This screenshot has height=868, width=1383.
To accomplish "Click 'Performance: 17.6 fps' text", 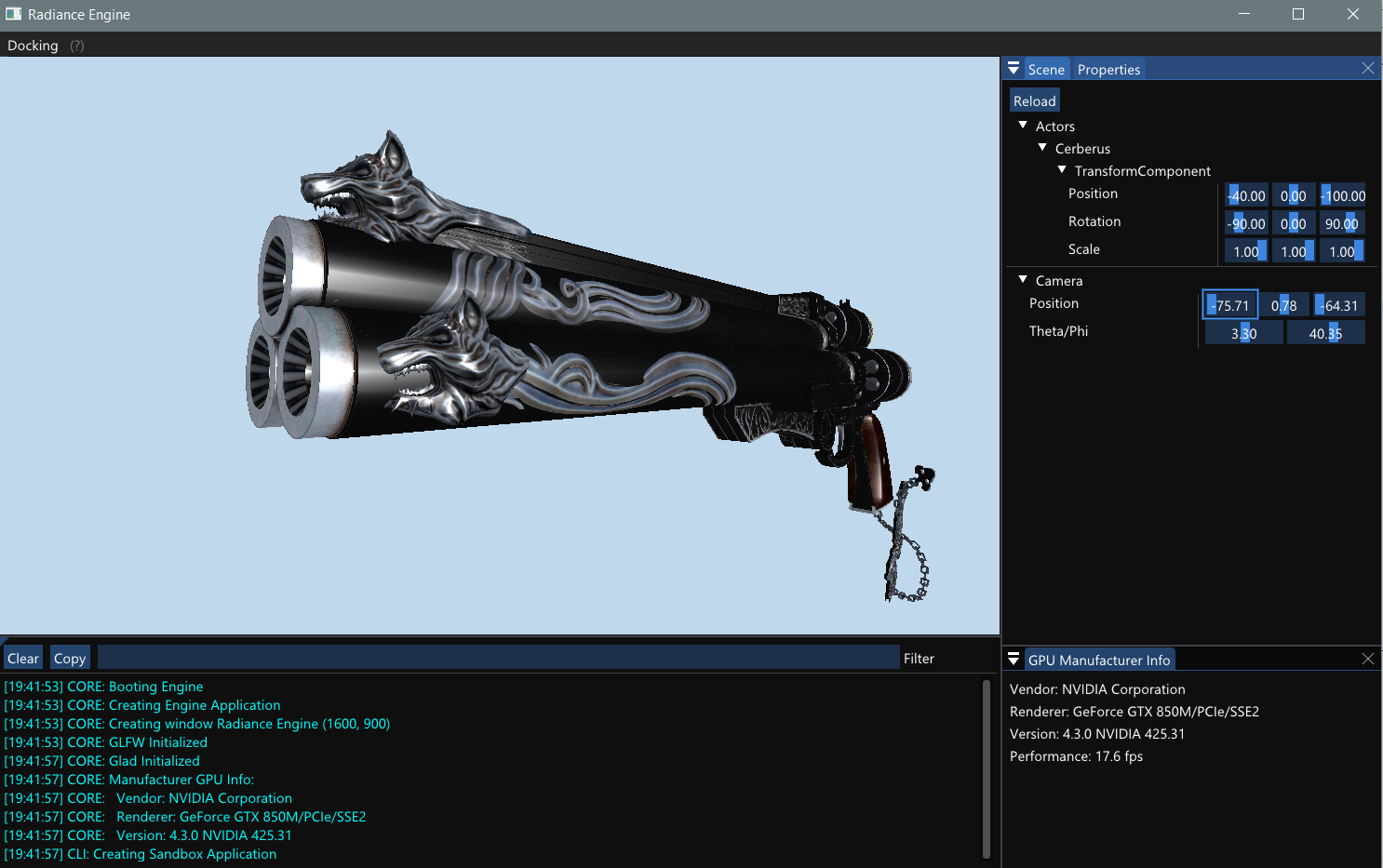I will [1076, 756].
